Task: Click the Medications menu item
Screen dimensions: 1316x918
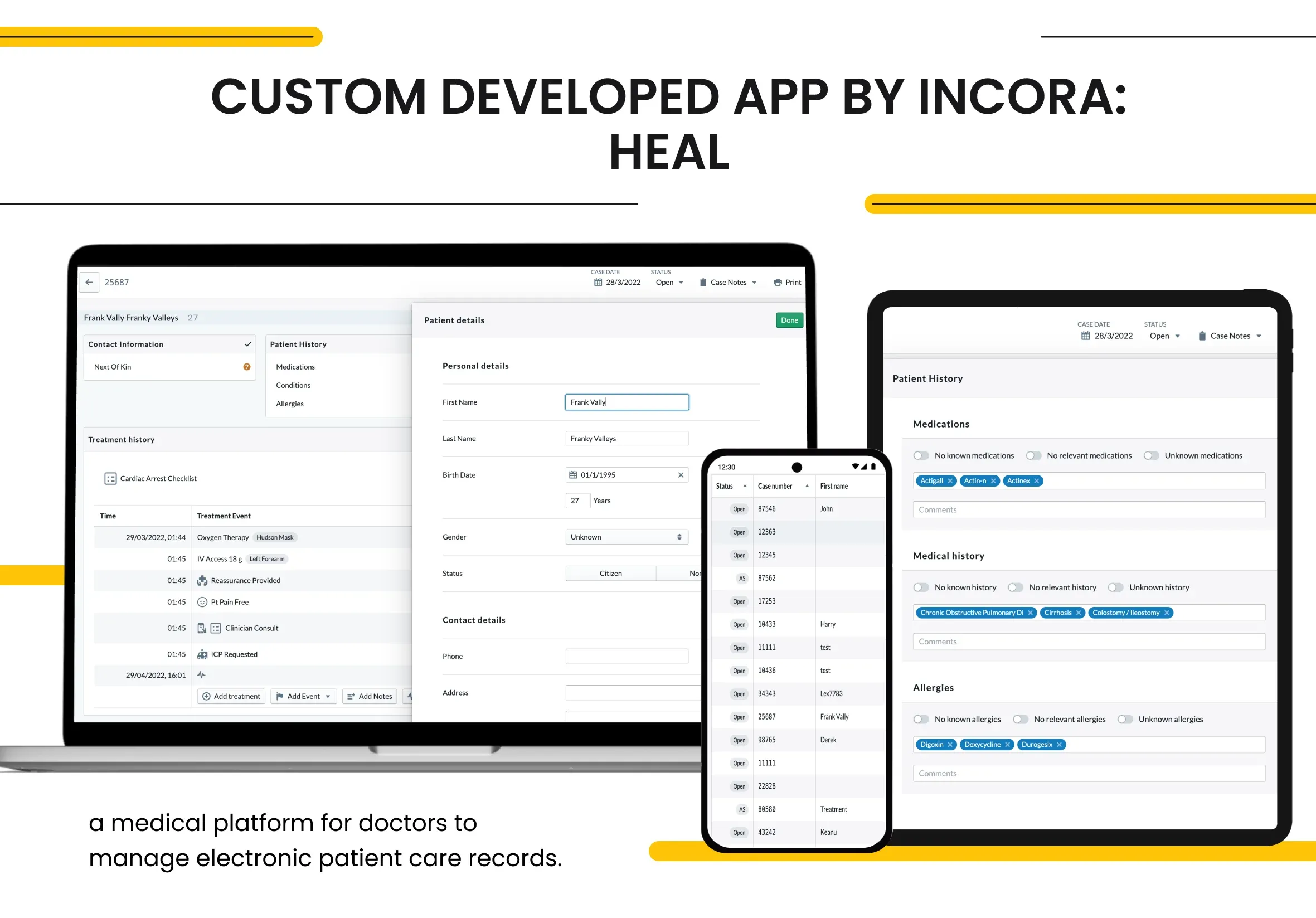Action: tap(296, 366)
